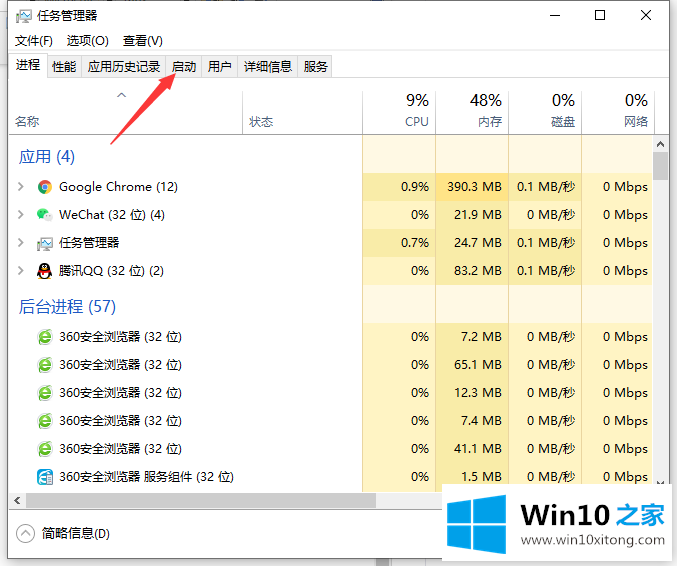The width and height of the screenshot is (677, 566).
Task: Switch to the 进程 tab
Action: pos(28,65)
